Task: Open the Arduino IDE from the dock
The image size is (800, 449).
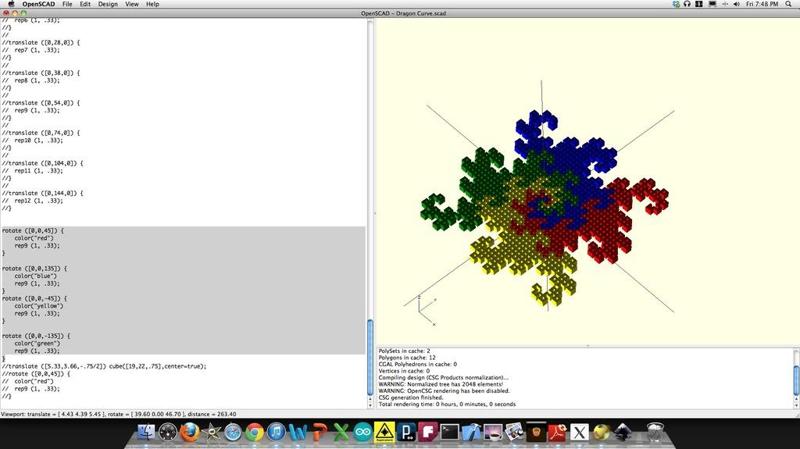Action: [363, 433]
